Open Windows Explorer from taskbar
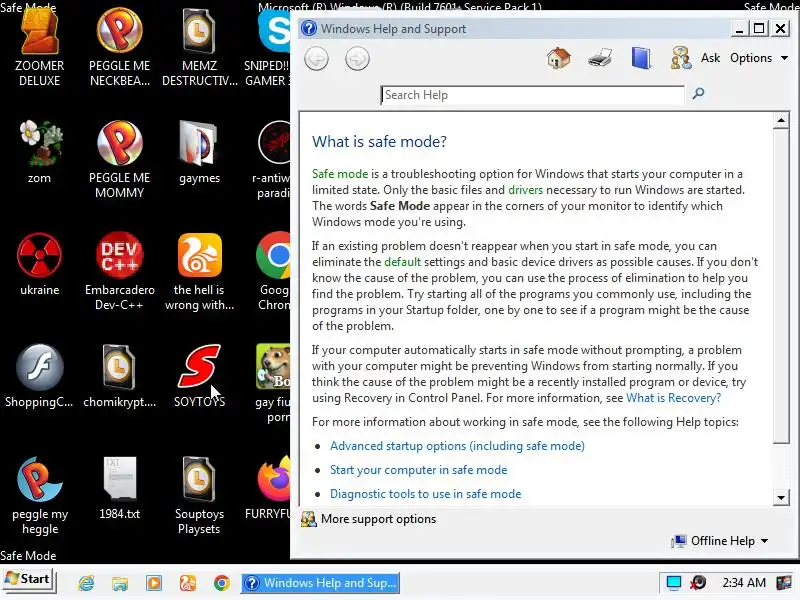Screen dimensions: 800x600 [120, 583]
